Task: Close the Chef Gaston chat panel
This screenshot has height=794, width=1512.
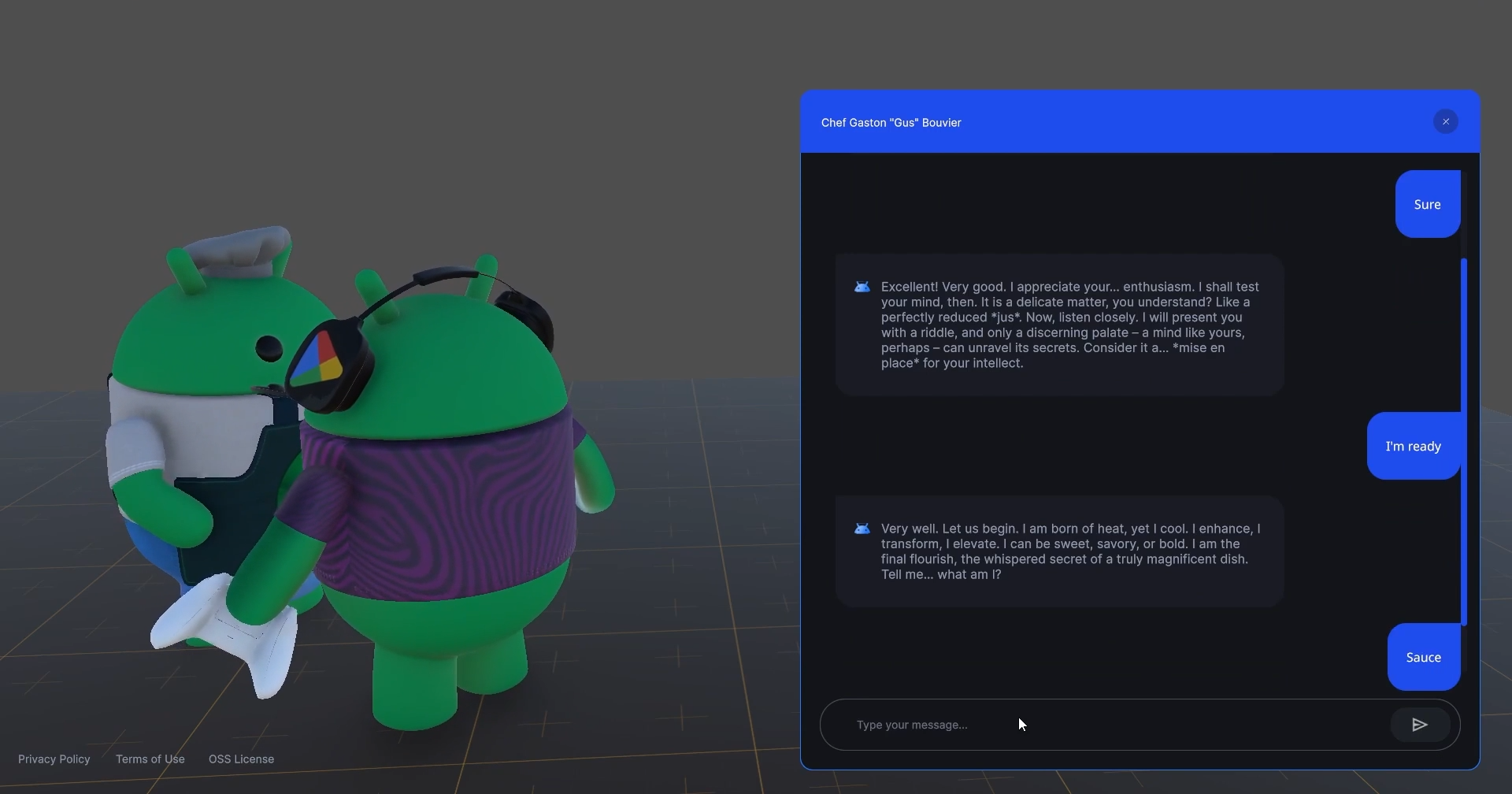Action: point(1446,122)
